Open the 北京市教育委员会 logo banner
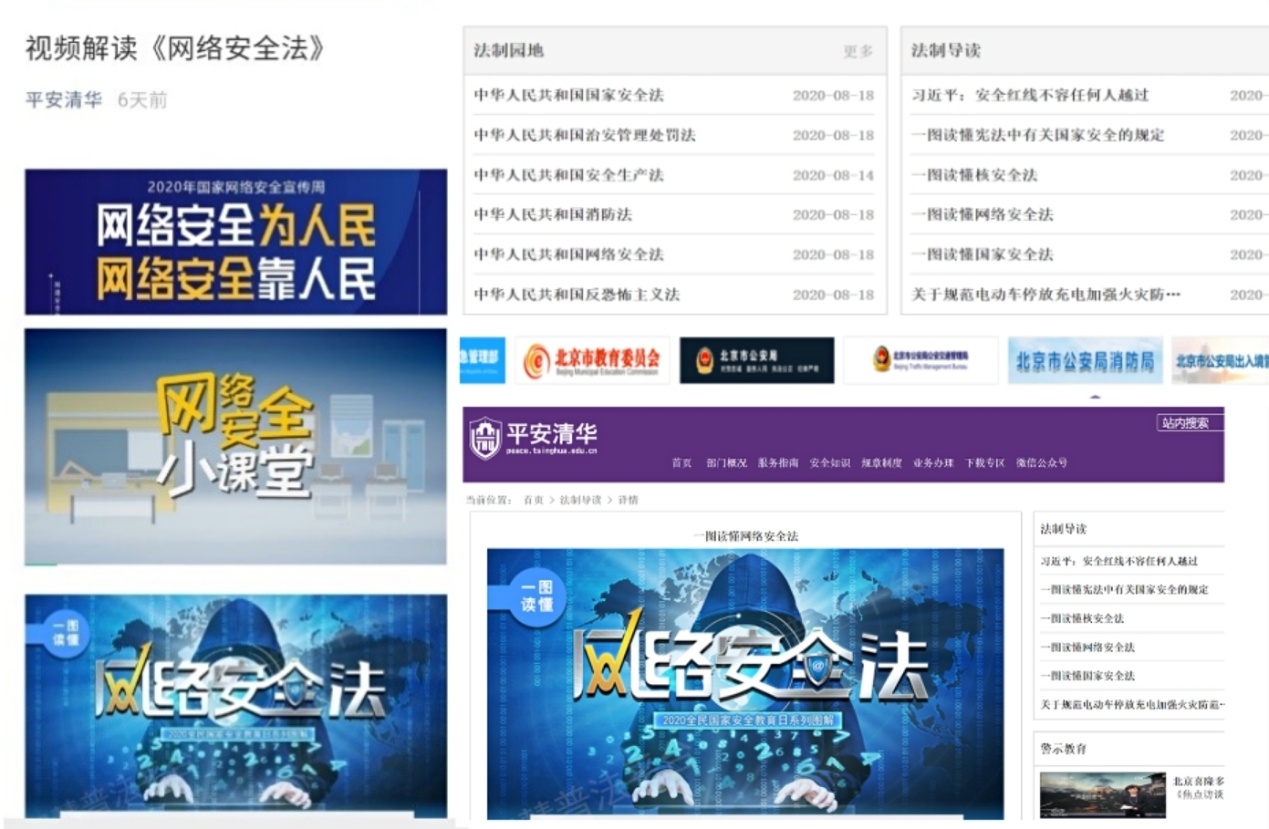 (592, 360)
